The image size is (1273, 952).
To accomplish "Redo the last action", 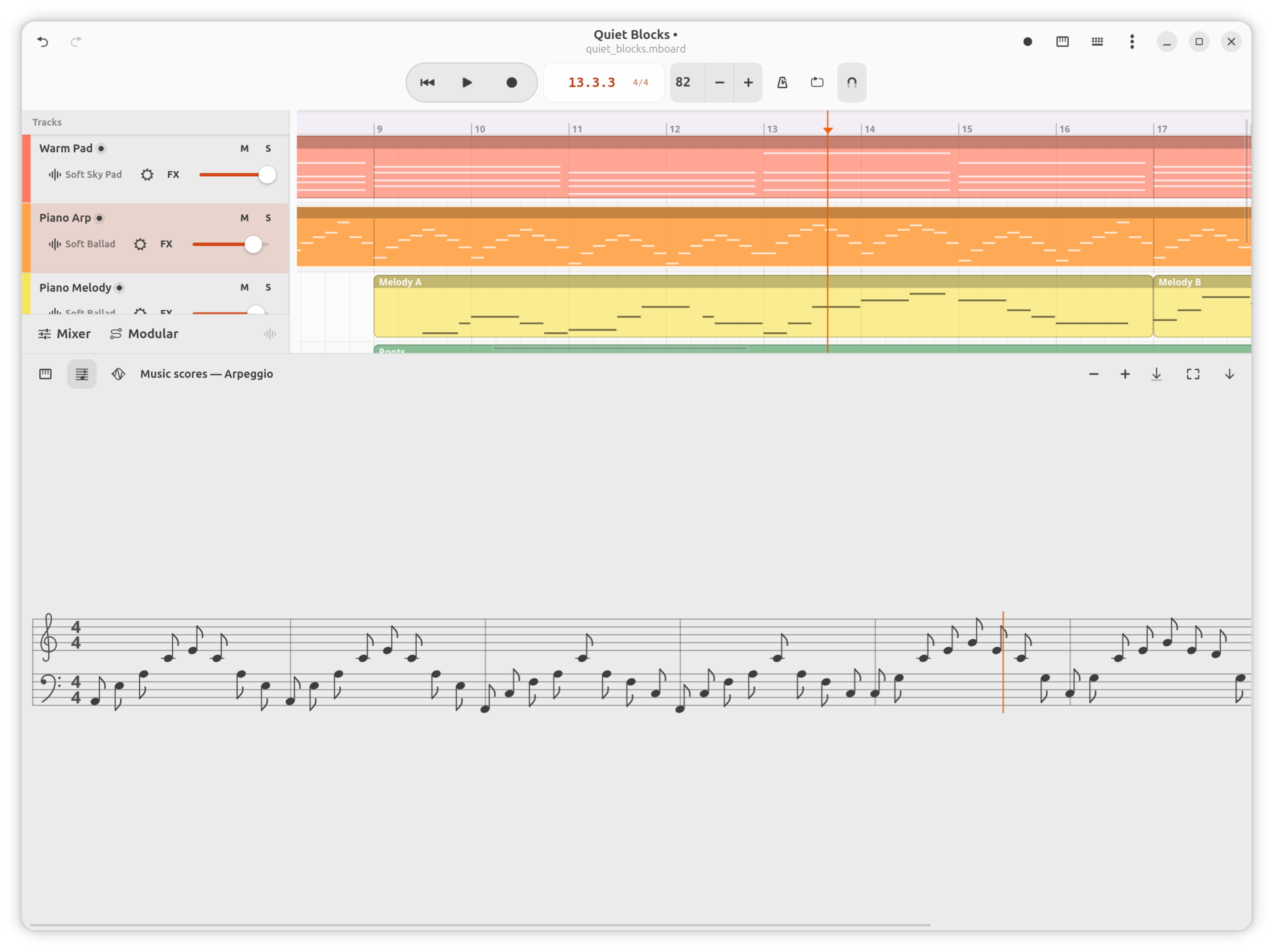I will click(x=76, y=41).
